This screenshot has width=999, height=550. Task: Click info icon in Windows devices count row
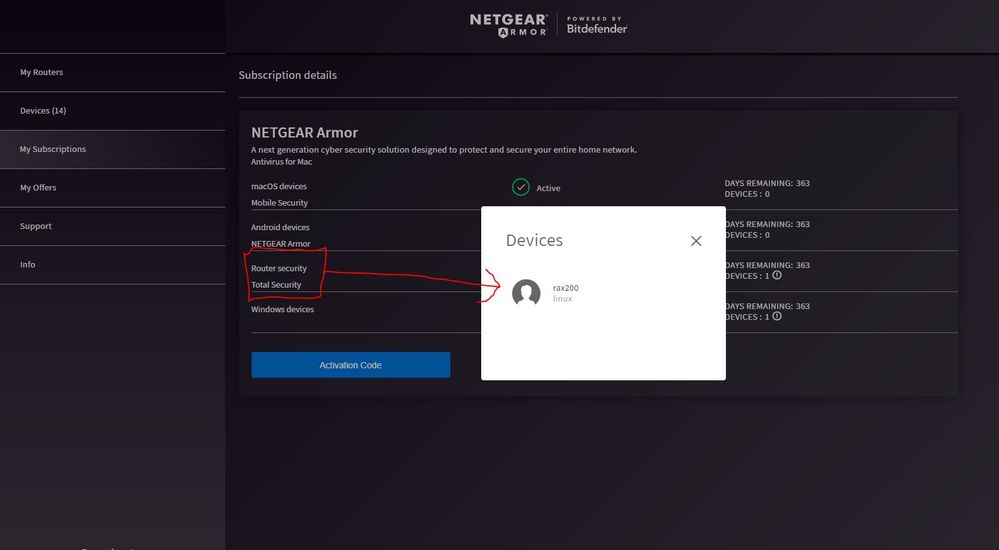777,316
